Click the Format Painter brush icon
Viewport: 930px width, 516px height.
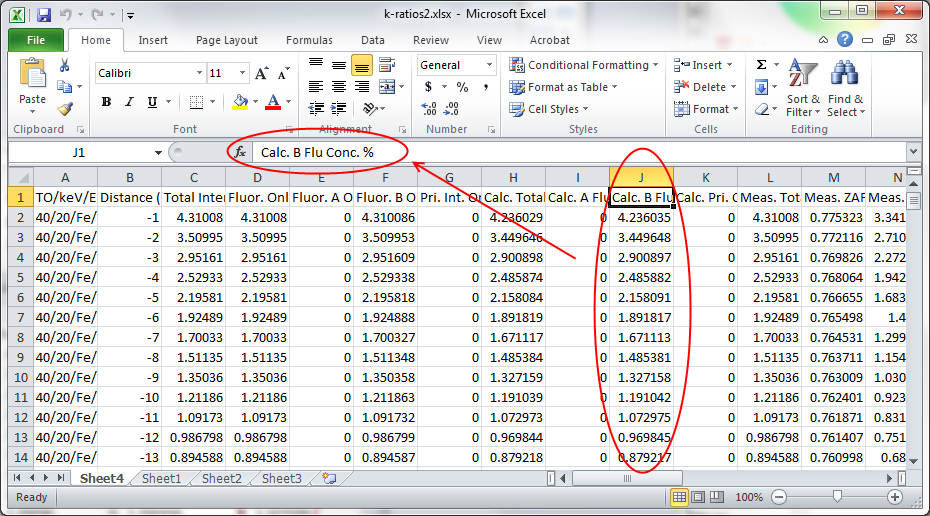65,109
